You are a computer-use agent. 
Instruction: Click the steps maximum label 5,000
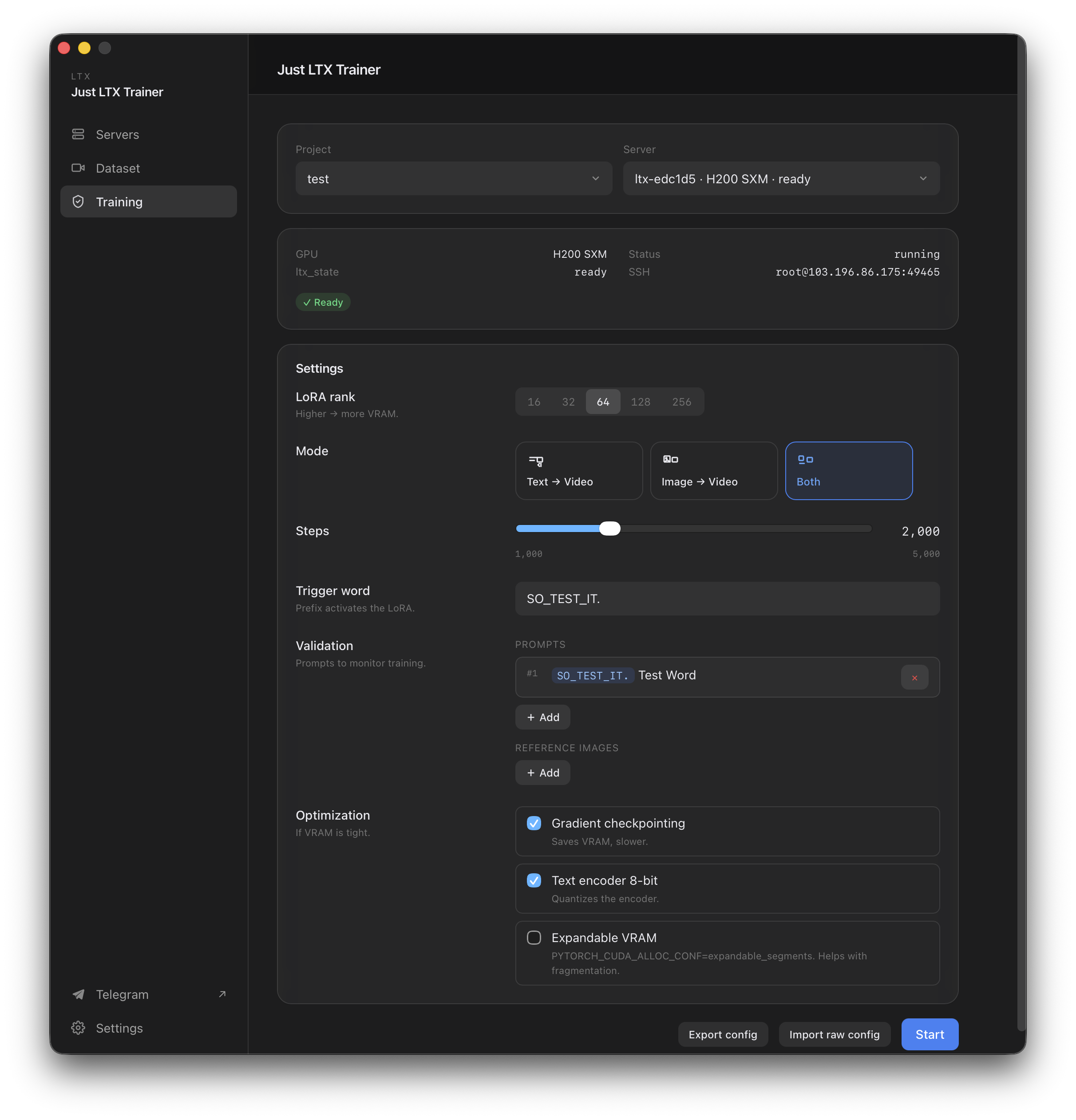point(926,554)
